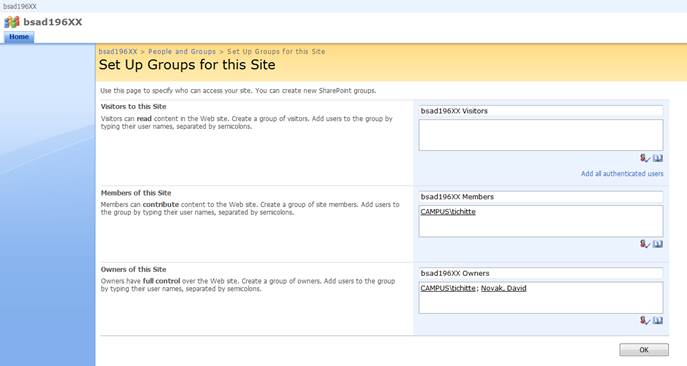
Task: Focus the bsad196XX Members name field
Action: coord(541,197)
